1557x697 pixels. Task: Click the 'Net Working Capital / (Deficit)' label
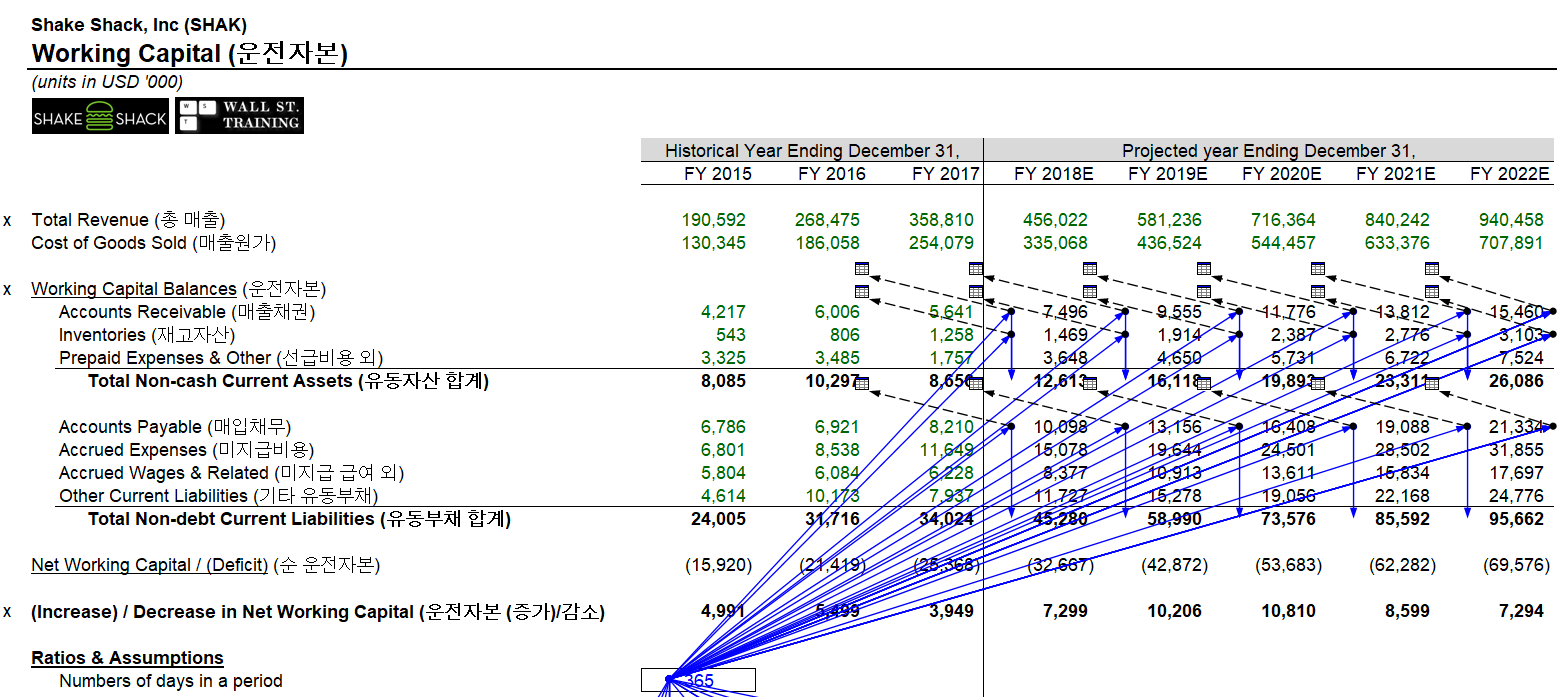tap(206, 565)
